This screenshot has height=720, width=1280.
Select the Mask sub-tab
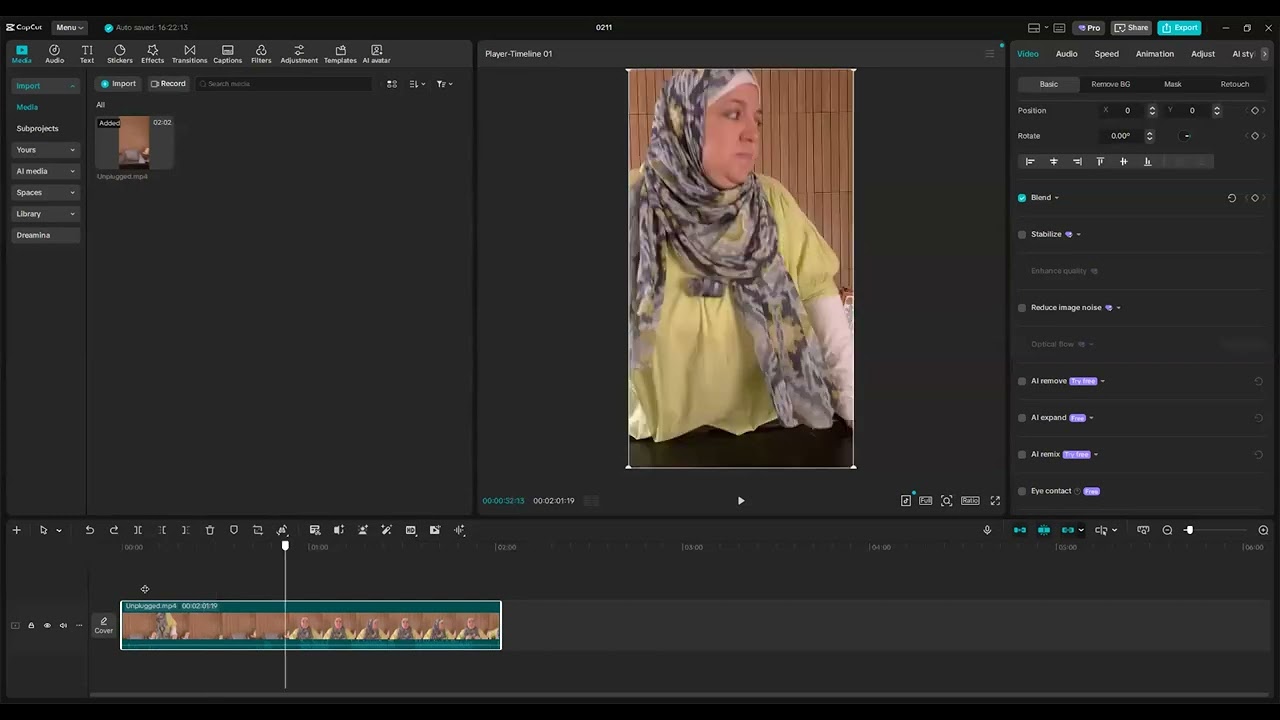point(1172,84)
